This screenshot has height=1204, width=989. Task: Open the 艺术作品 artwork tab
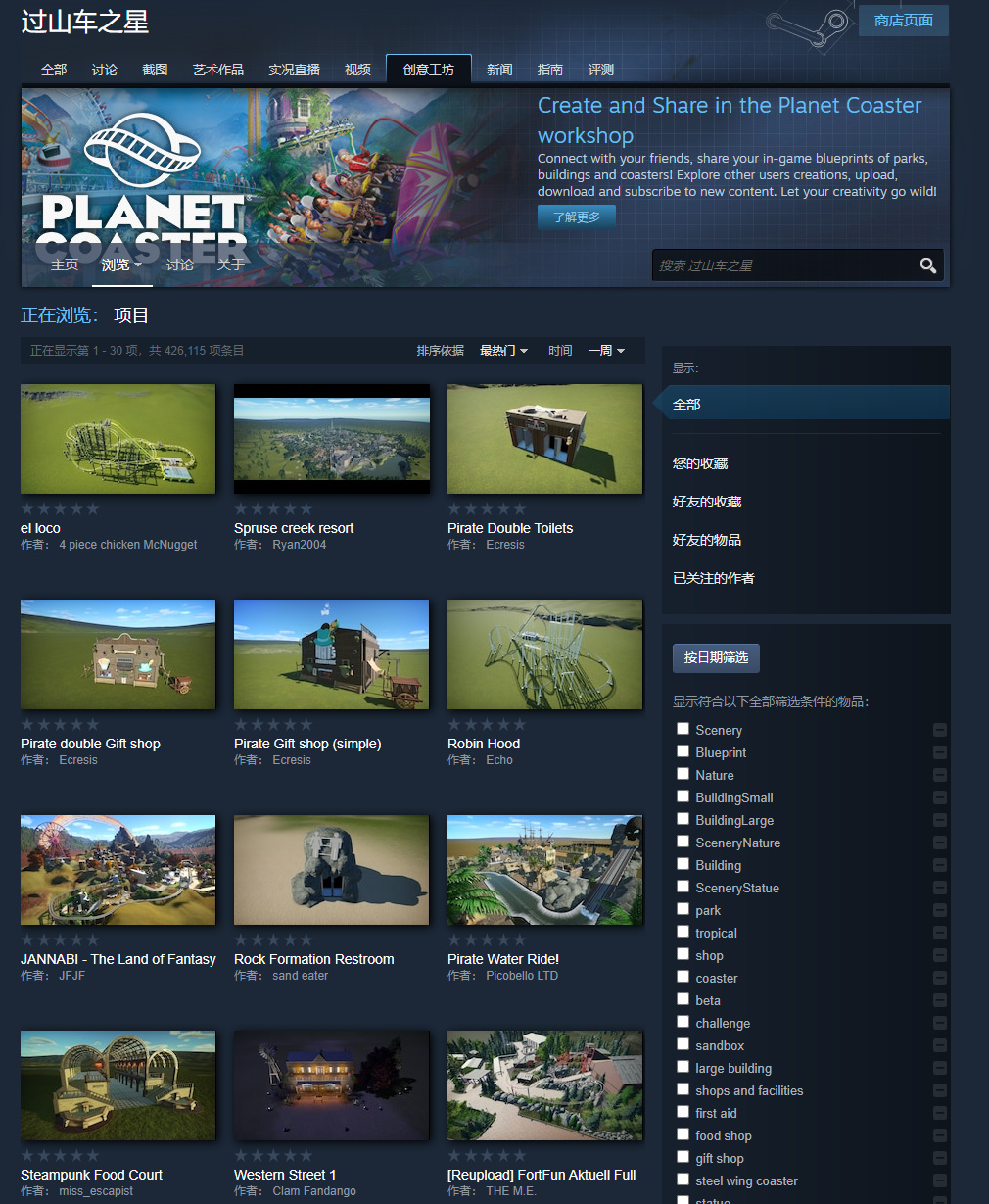pos(218,70)
